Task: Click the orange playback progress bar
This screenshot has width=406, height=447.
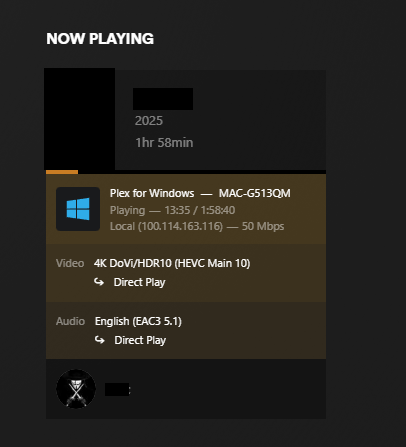Action: pyautogui.click(x=62, y=172)
